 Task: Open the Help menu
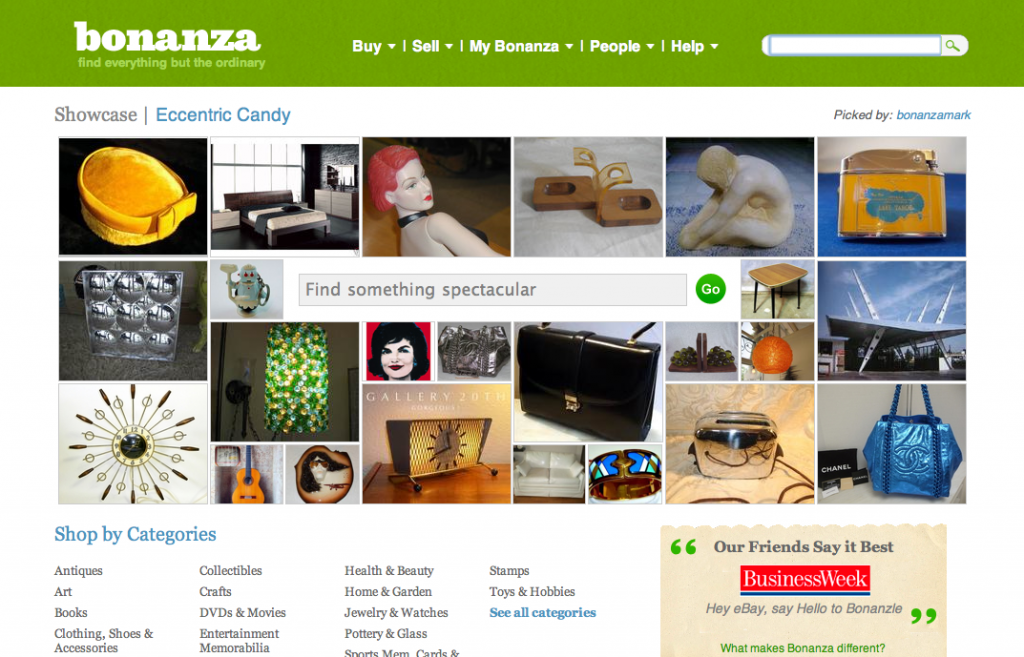694,46
